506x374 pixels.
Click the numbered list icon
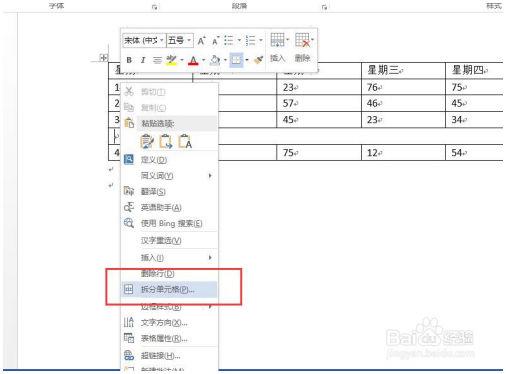point(250,40)
